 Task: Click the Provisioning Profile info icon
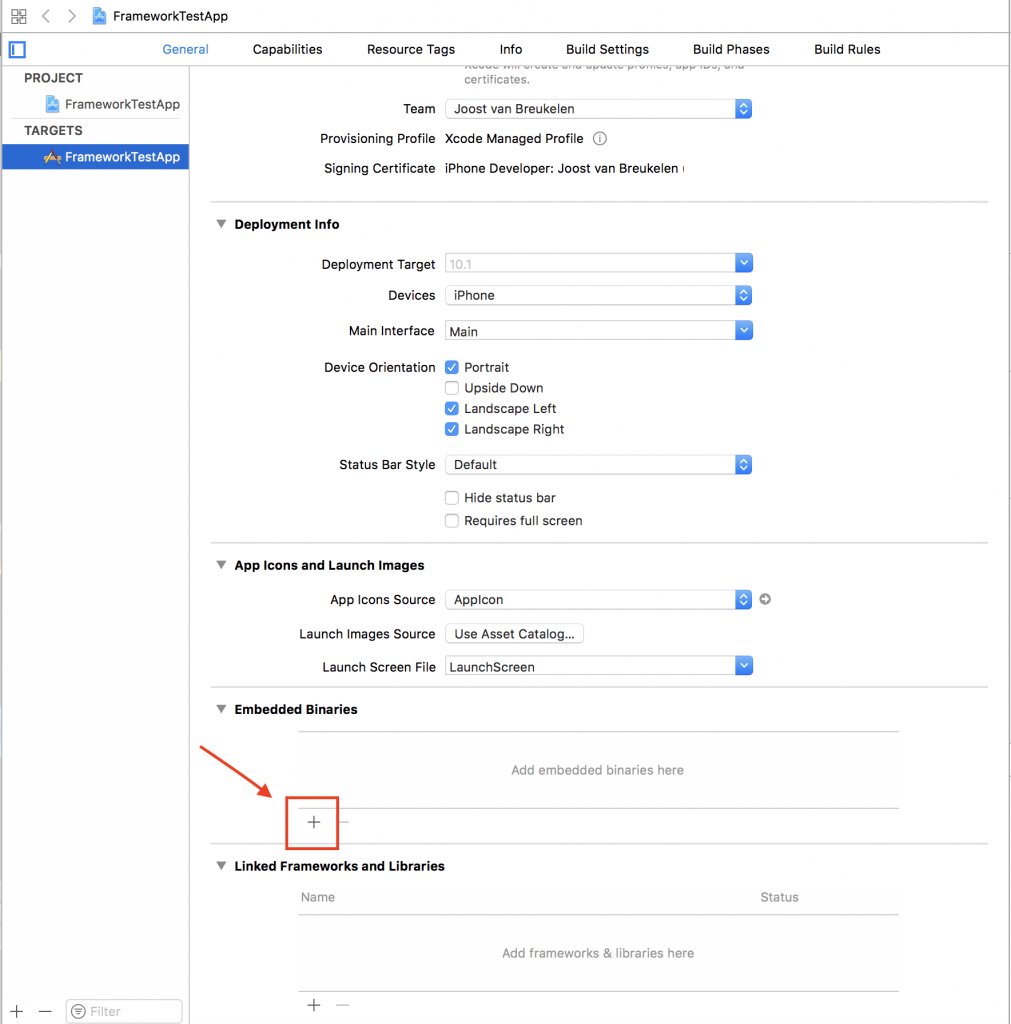pos(600,138)
